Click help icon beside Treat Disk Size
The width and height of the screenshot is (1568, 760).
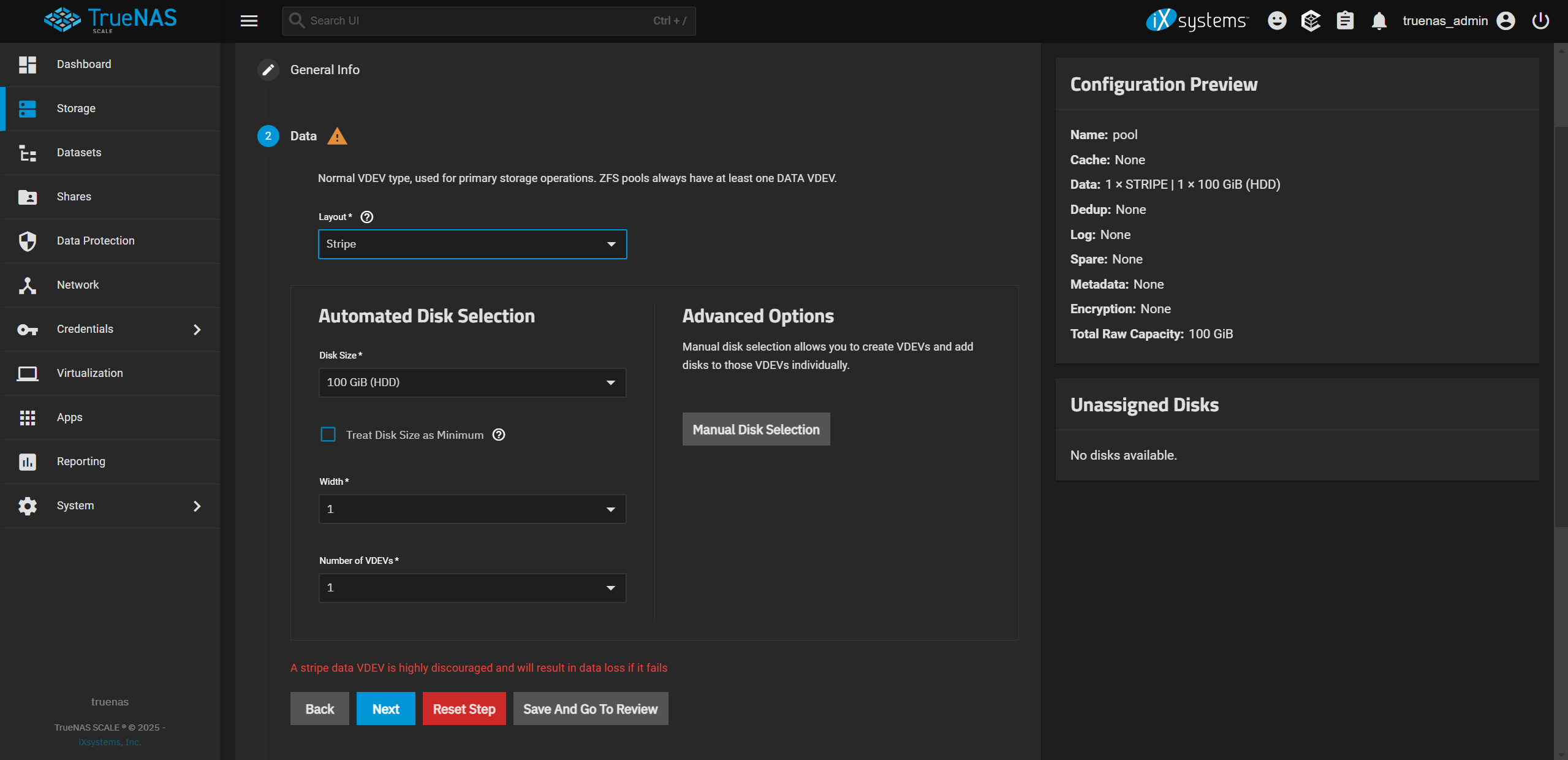coord(498,435)
